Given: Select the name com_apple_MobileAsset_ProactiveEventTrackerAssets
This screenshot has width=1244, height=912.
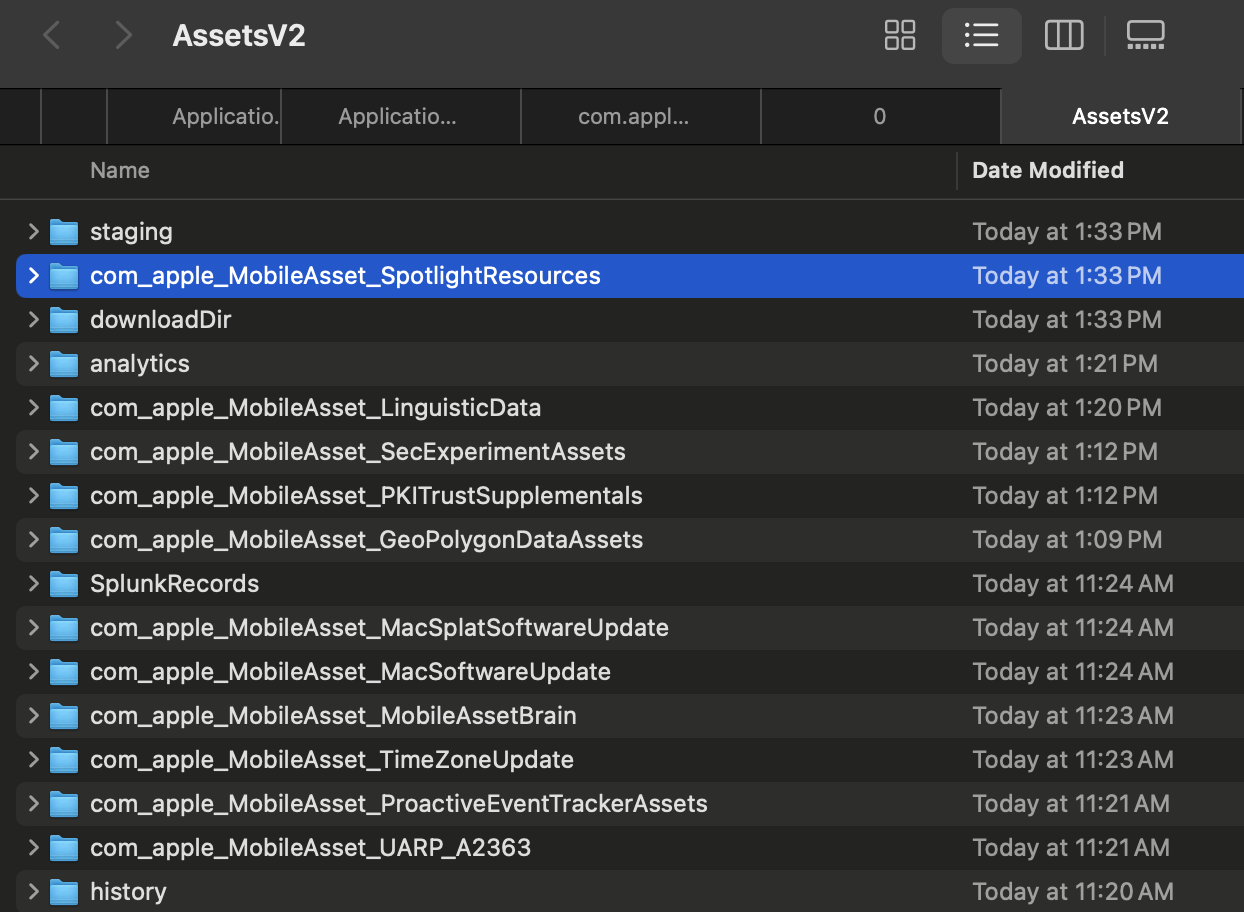Looking at the screenshot, I should point(399,804).
